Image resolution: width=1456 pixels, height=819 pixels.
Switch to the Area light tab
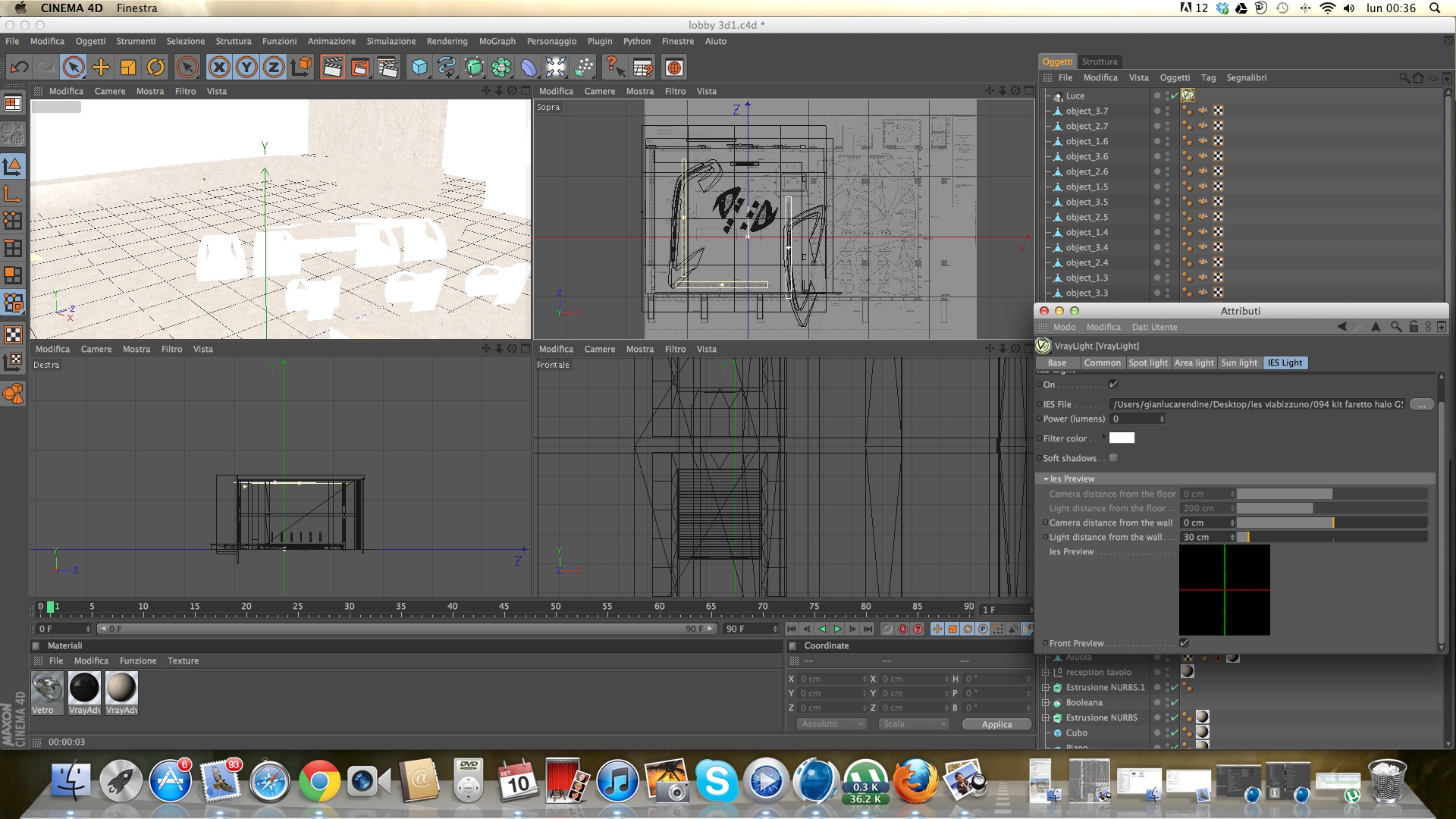(x=1194, y=363)
